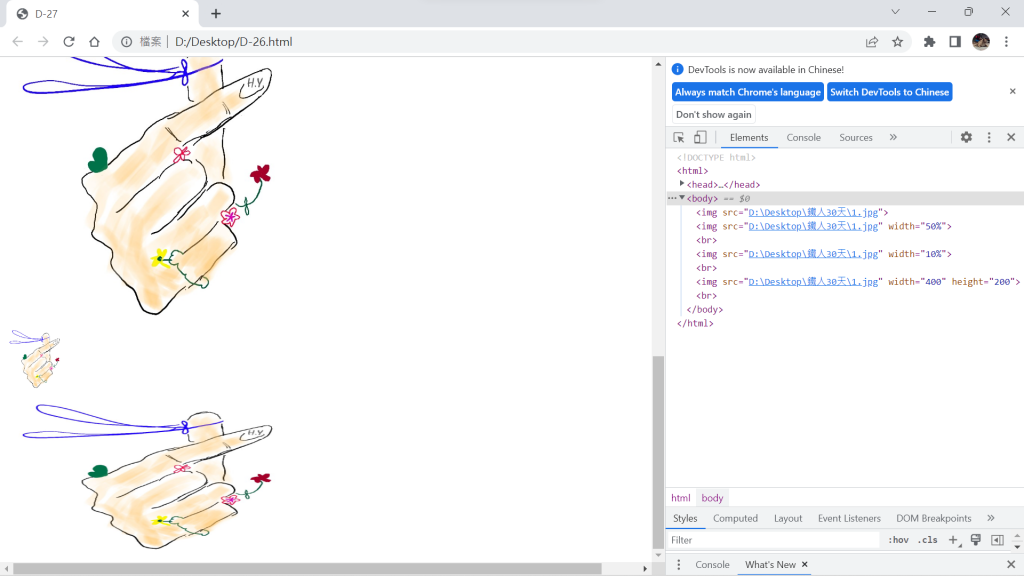Open the drawer menu ellipsis

pos(679,564)
